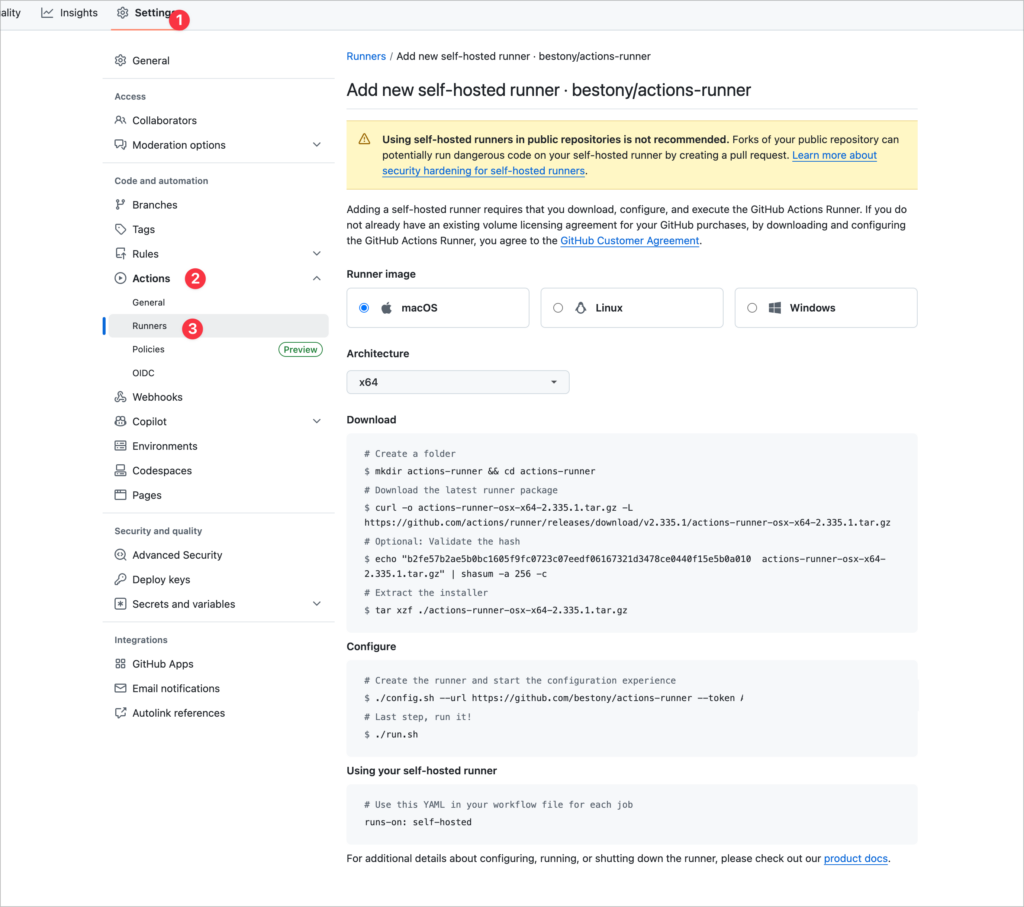Select the macOS runner image

(x=438, y=308)
